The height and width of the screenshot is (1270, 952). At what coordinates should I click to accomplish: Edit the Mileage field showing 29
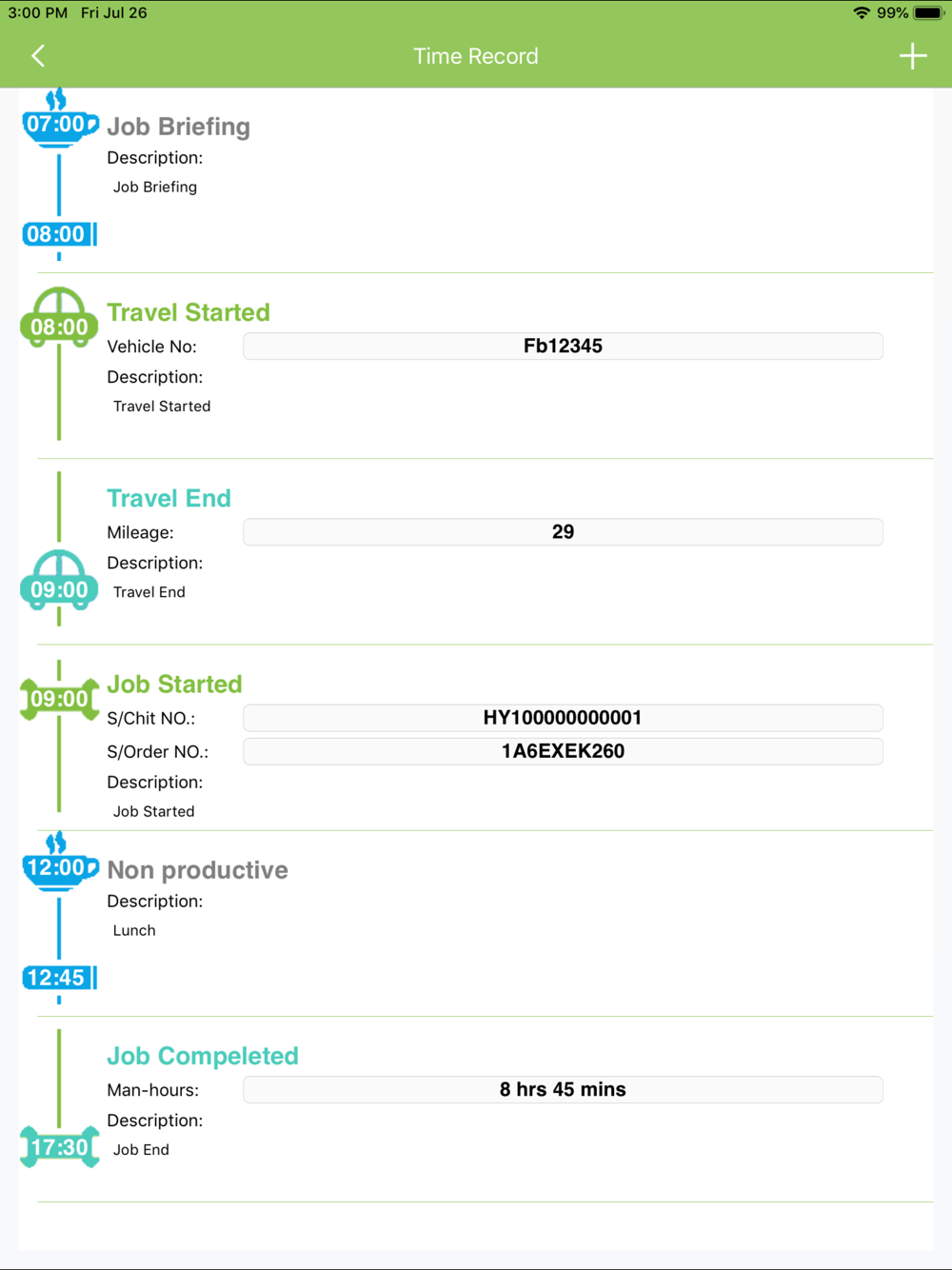(x=563, y=532)
